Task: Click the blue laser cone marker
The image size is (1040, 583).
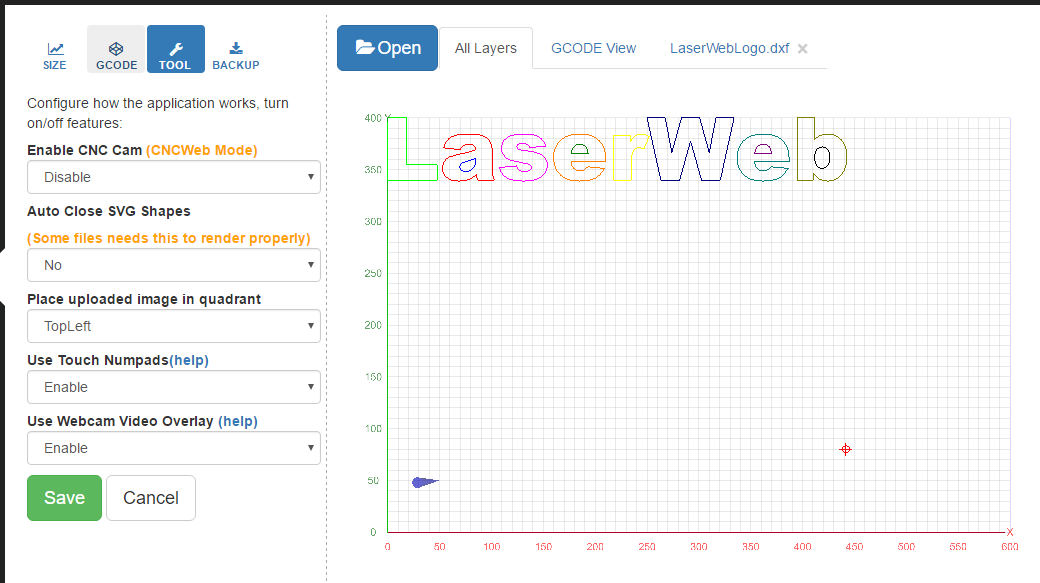Action: click(x=424, y=482)
